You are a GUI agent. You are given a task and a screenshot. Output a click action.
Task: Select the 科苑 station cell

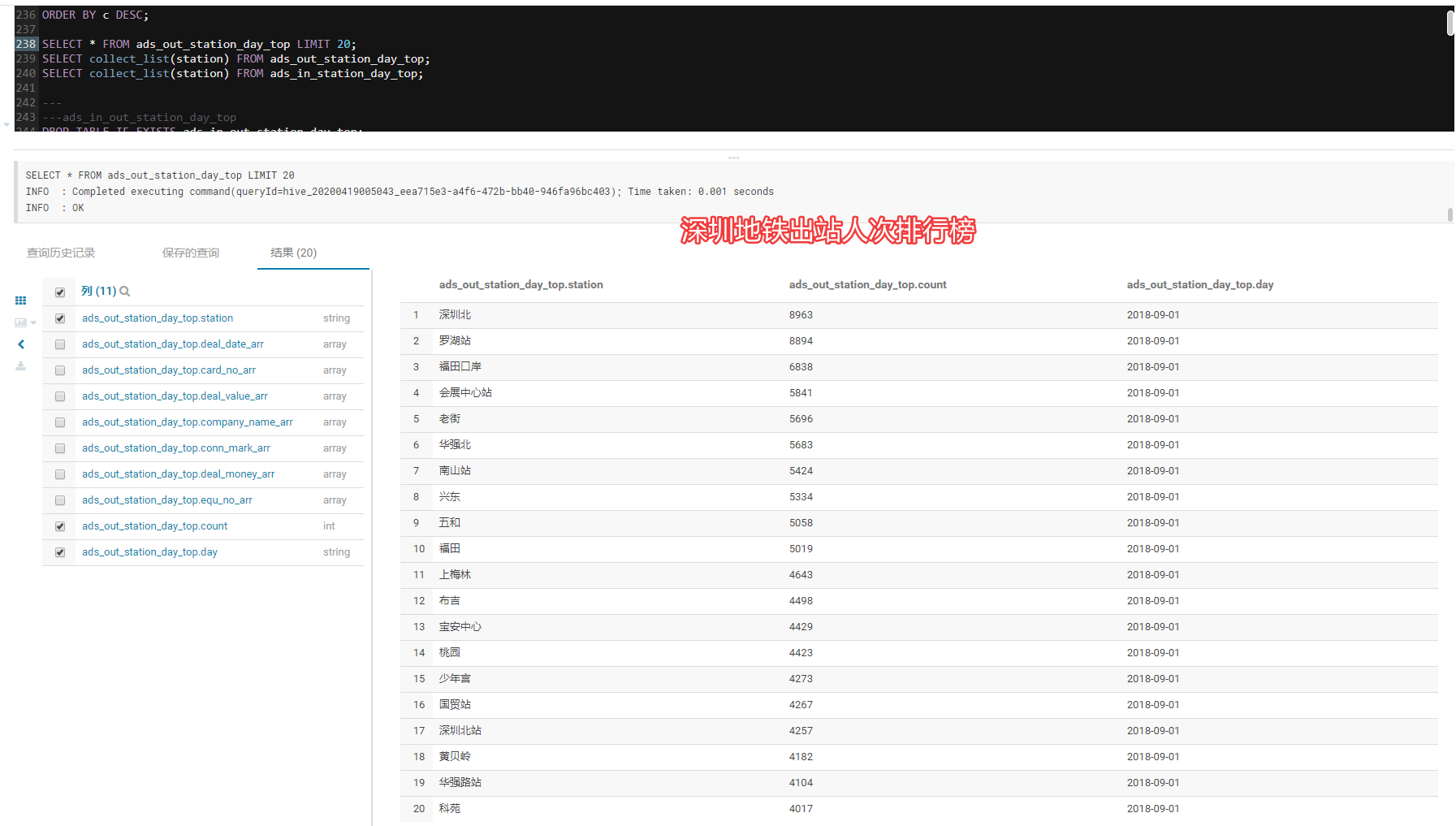coord(450,809)
